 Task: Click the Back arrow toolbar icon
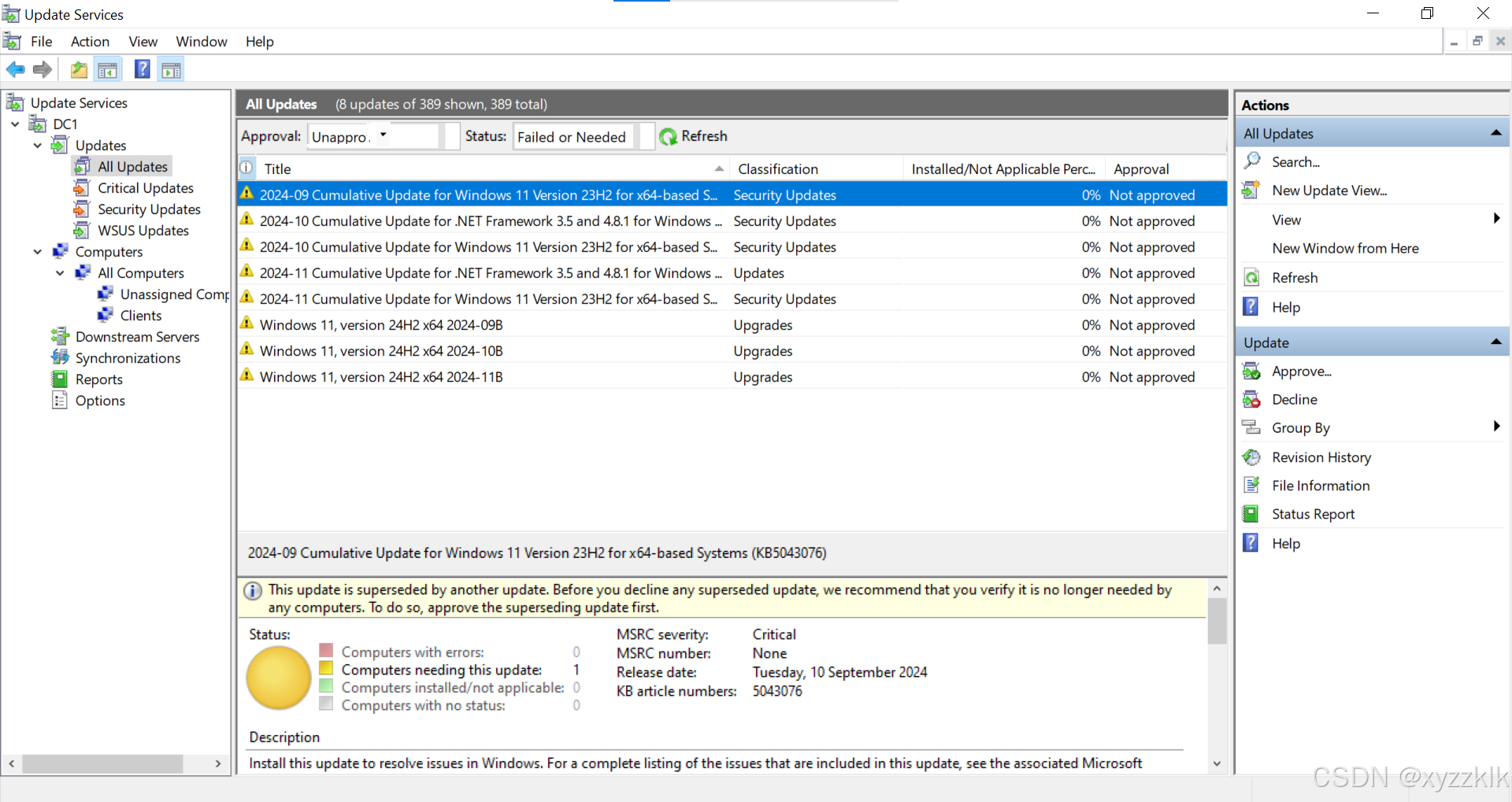coord(15,69)
